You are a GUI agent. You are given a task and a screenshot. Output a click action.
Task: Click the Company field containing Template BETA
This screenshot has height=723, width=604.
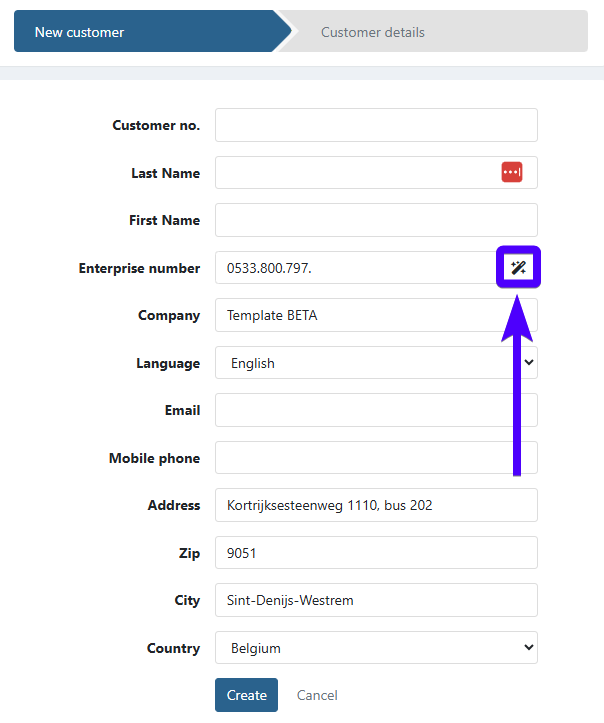pos(376,315)
